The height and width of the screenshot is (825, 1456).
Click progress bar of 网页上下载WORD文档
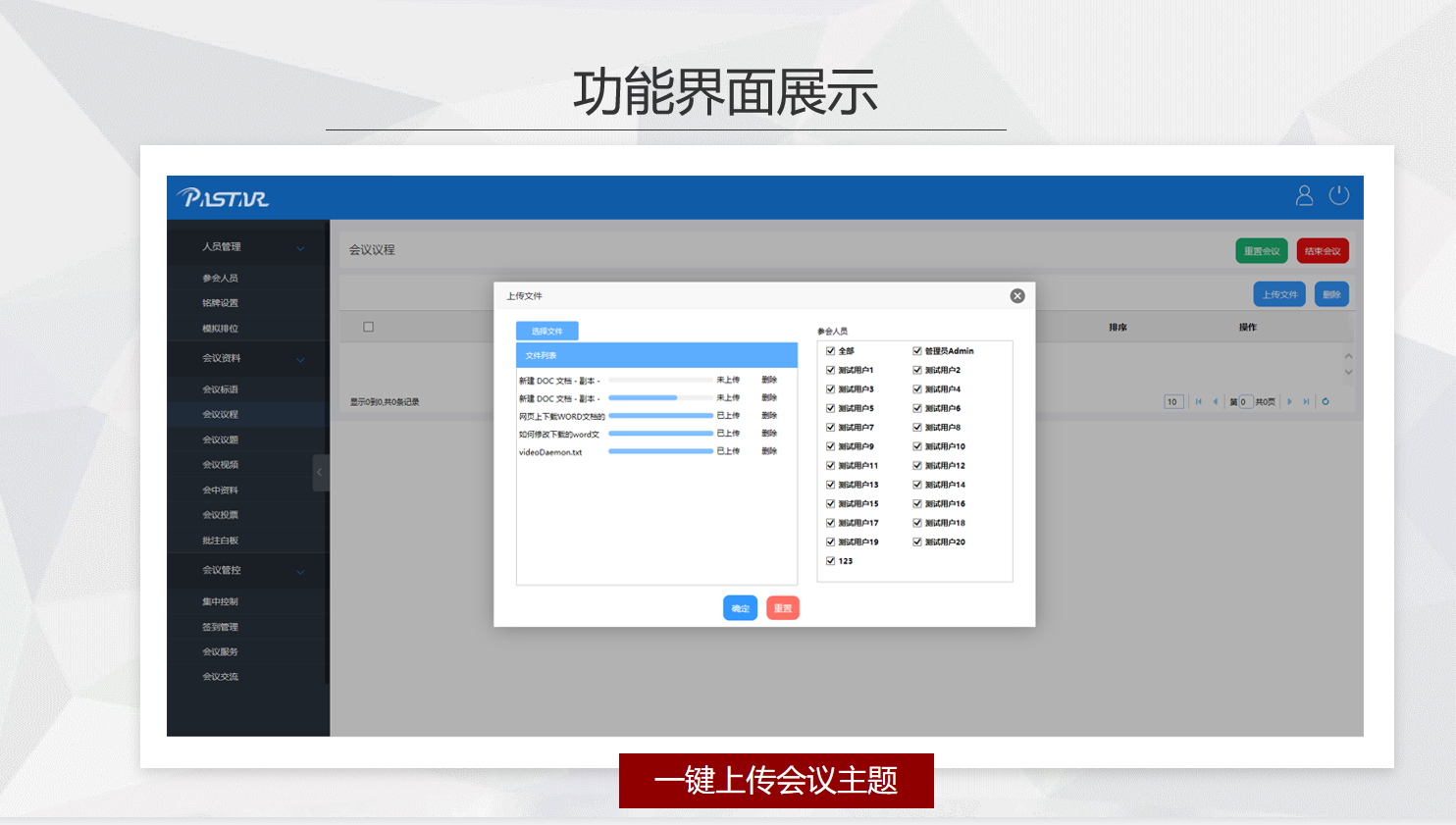(x=660, y=416)
